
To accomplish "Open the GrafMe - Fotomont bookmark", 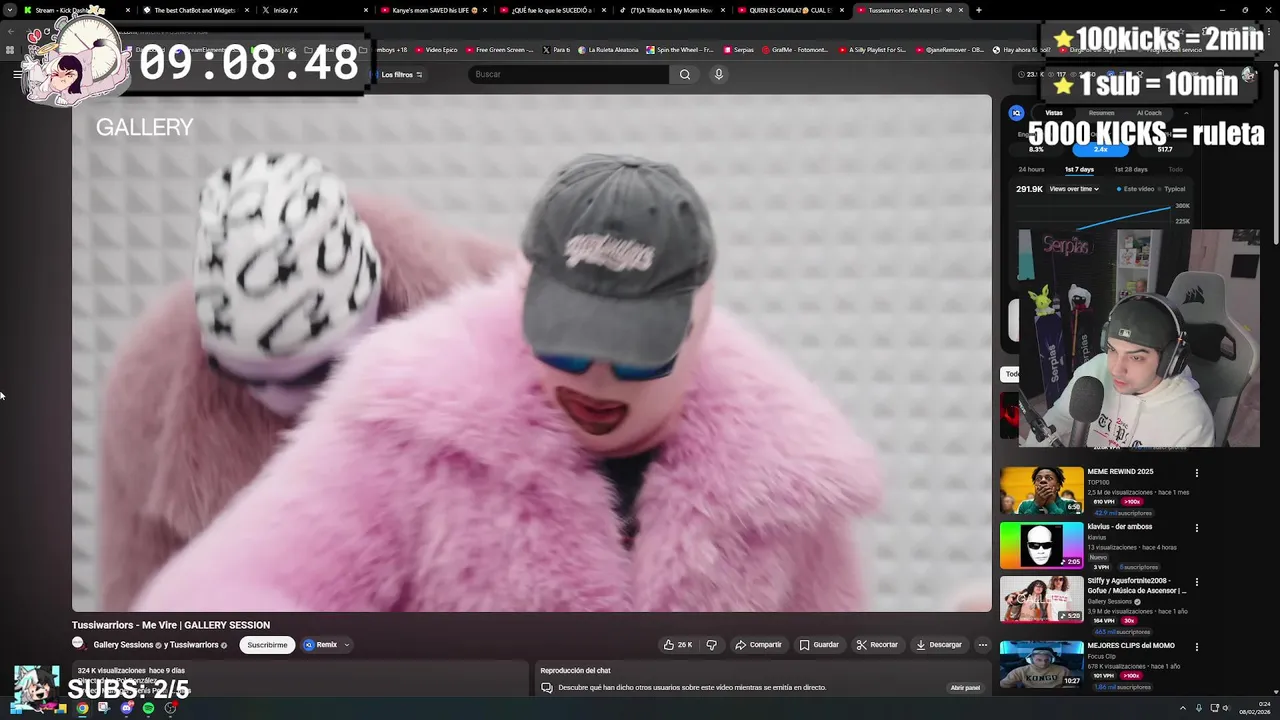I will [795, 49].
